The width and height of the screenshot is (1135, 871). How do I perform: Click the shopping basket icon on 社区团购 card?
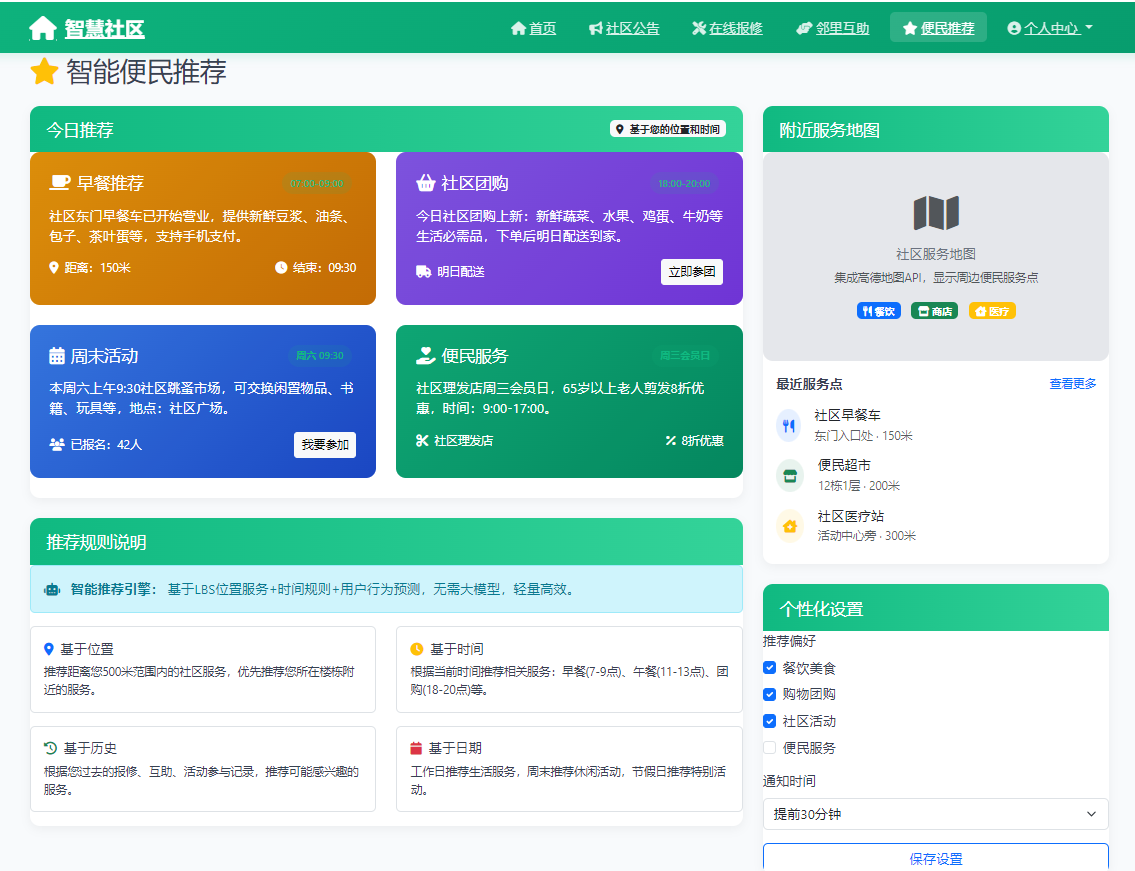[427, 182]
